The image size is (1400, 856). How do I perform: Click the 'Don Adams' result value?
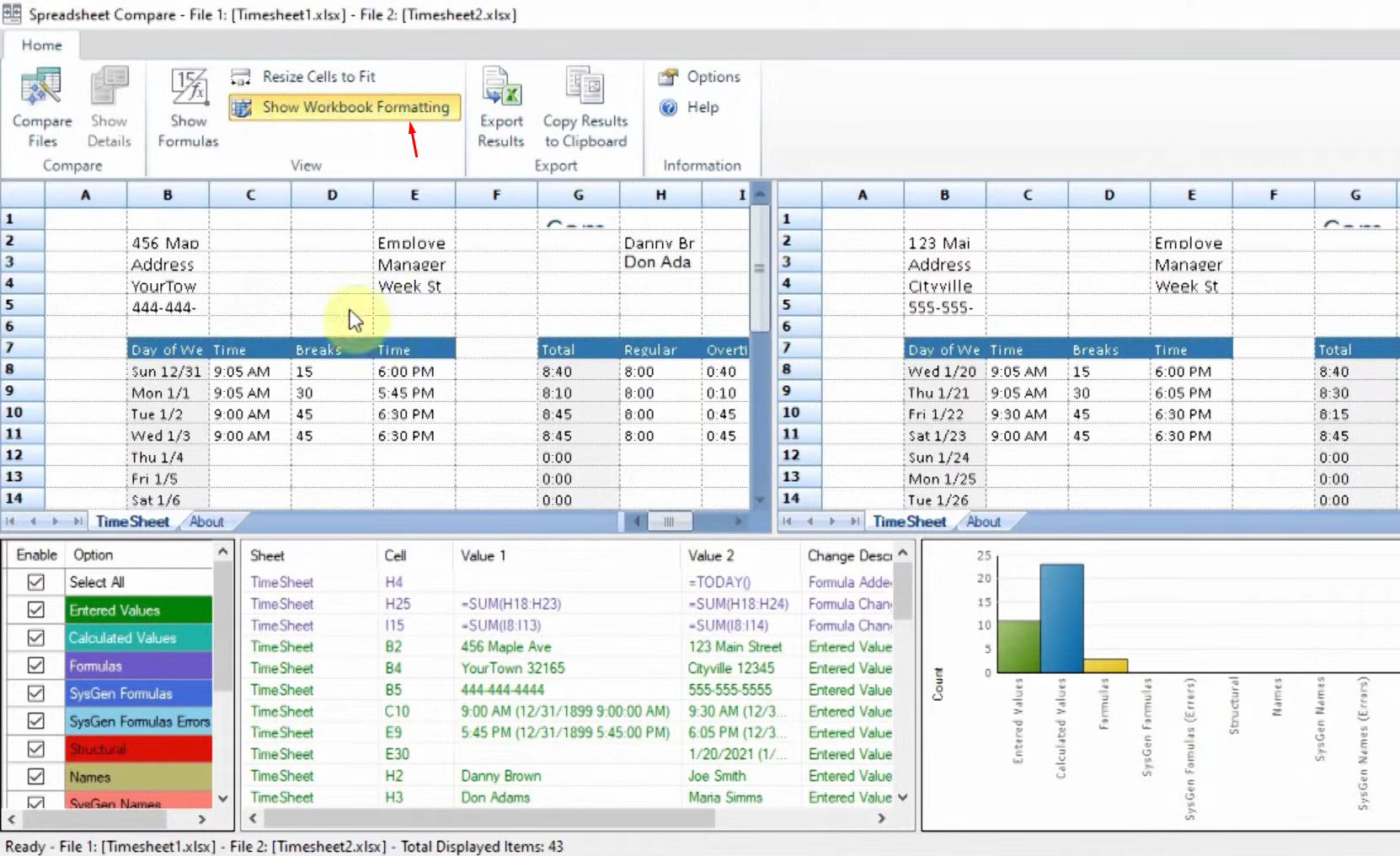pyautogui.click(x=495, y=798)
